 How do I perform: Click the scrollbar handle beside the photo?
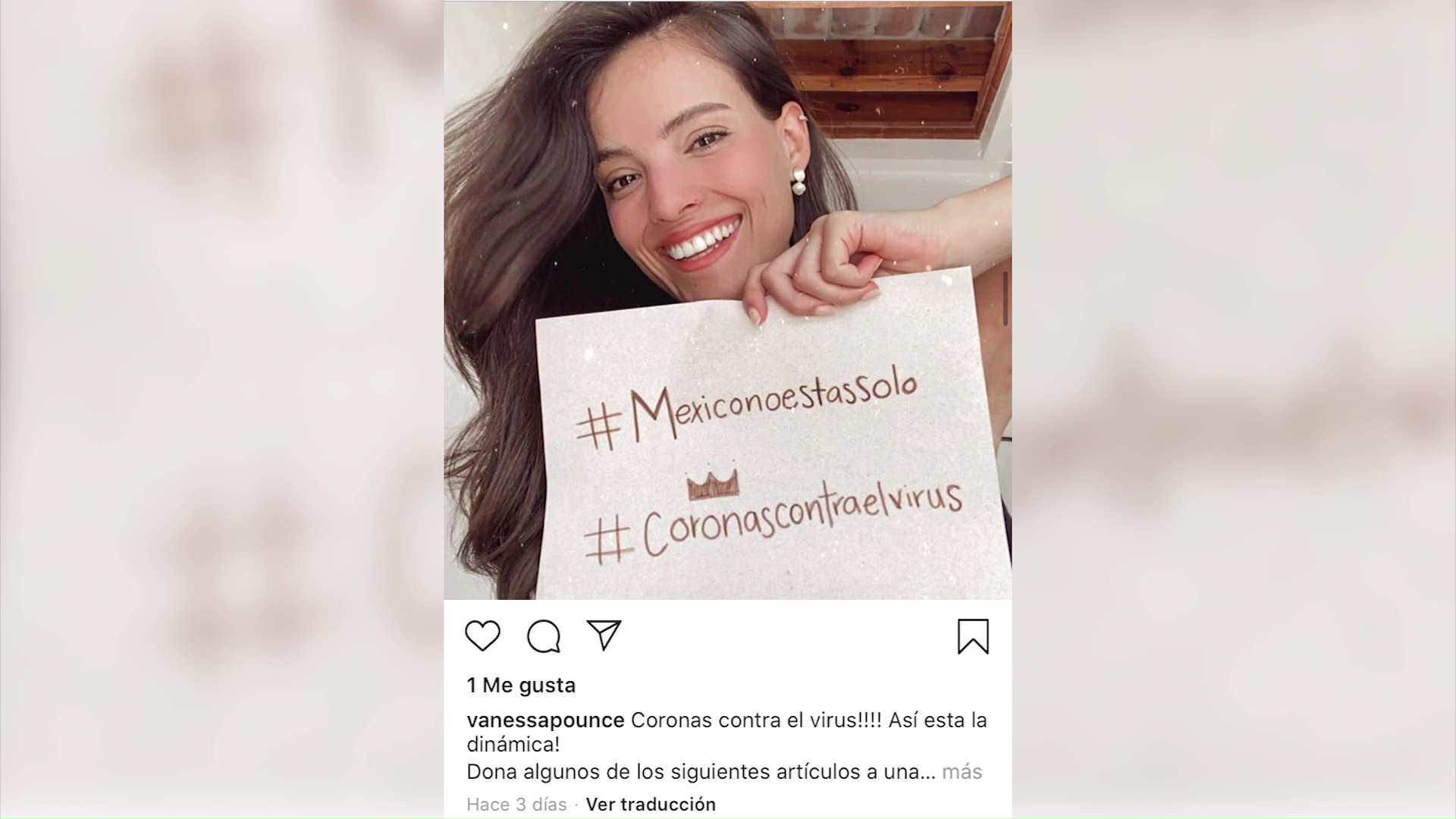1006,299
